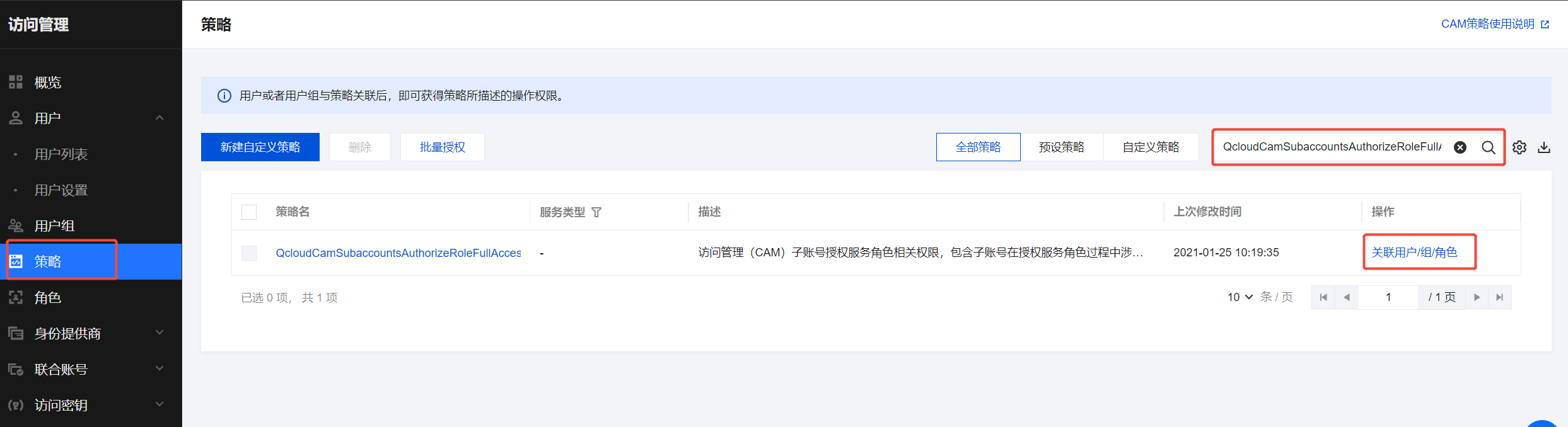The width and height of the screenshot is (1568, 427).
Task: Click the 服务类型 filter funnel icon
Action: pos(596,212)
